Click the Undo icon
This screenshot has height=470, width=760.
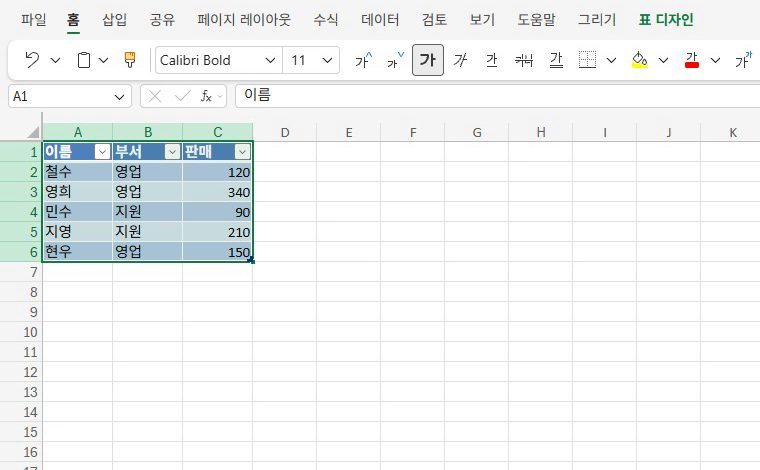click(32, 60)
